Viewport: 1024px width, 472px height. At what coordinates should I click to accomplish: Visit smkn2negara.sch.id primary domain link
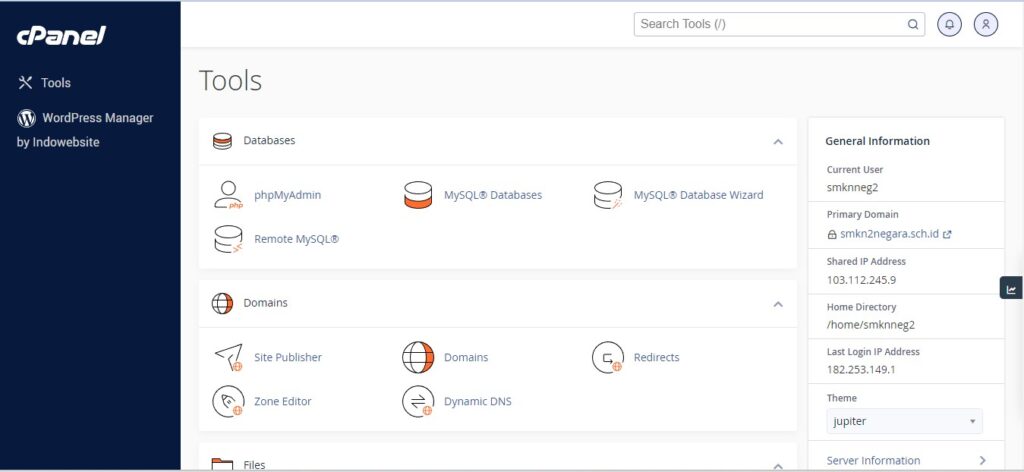889,234
